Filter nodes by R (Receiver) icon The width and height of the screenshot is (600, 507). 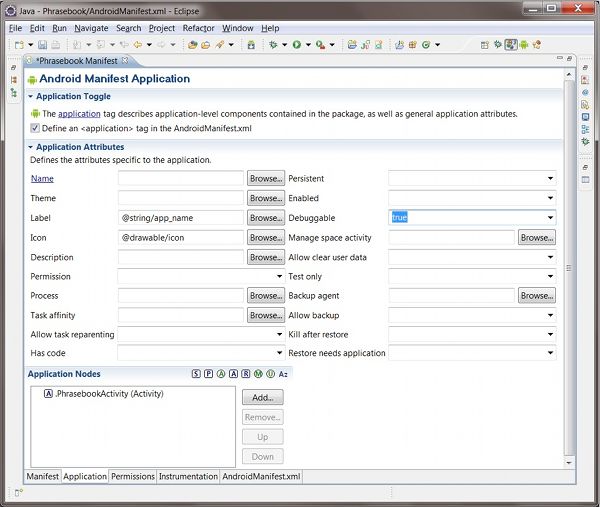tap(246, 374)
